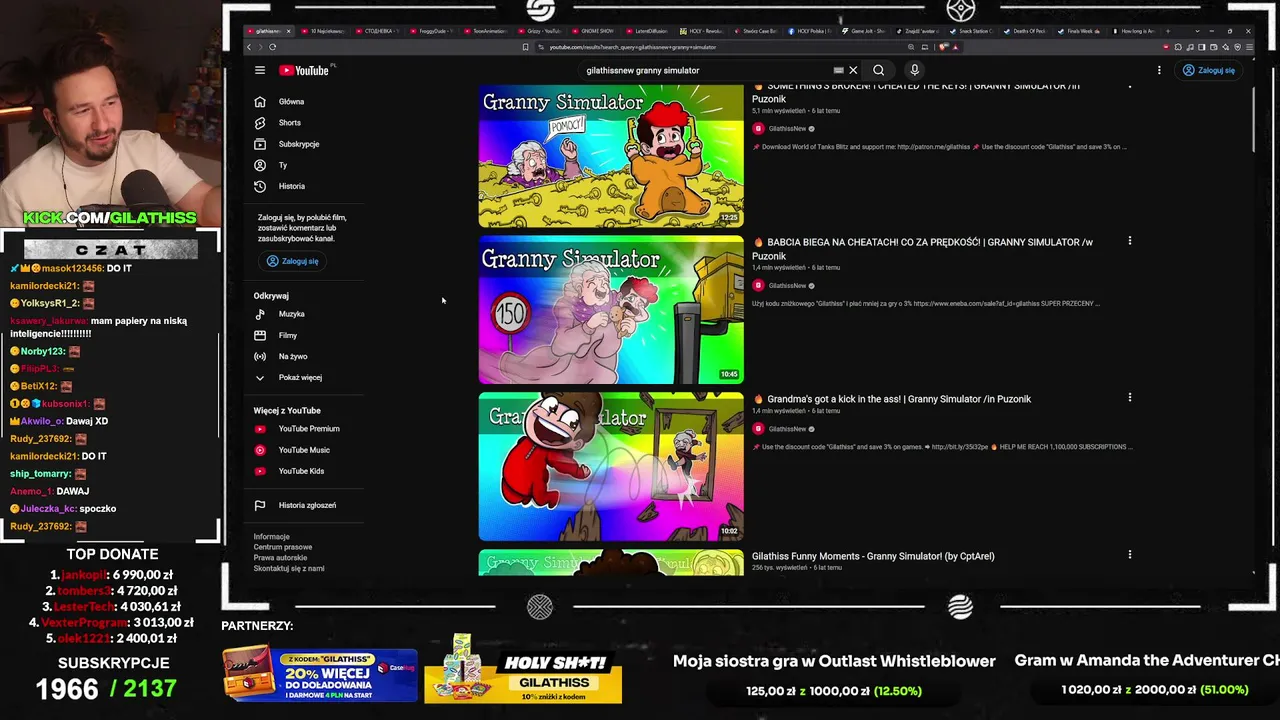Clear the search box with the X
This screenshot has height=720, width=1280.
click(853, 70)
